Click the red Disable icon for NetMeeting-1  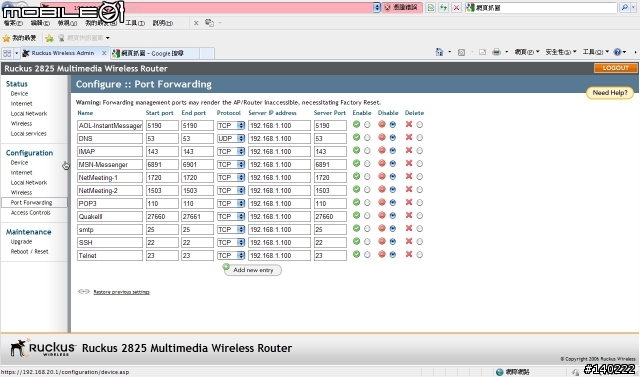point(382,176)
